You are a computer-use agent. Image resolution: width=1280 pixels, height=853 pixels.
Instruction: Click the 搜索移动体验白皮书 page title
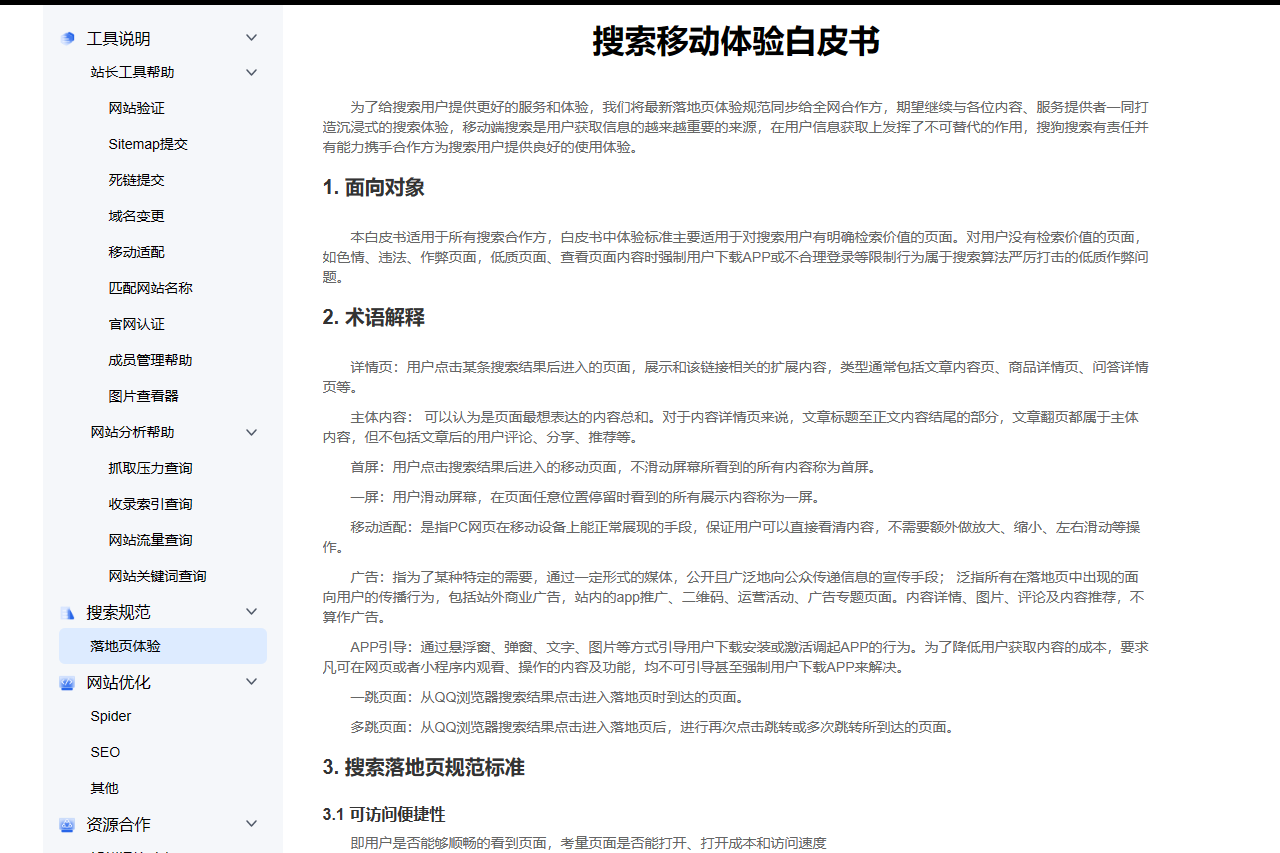pos(736,42)
